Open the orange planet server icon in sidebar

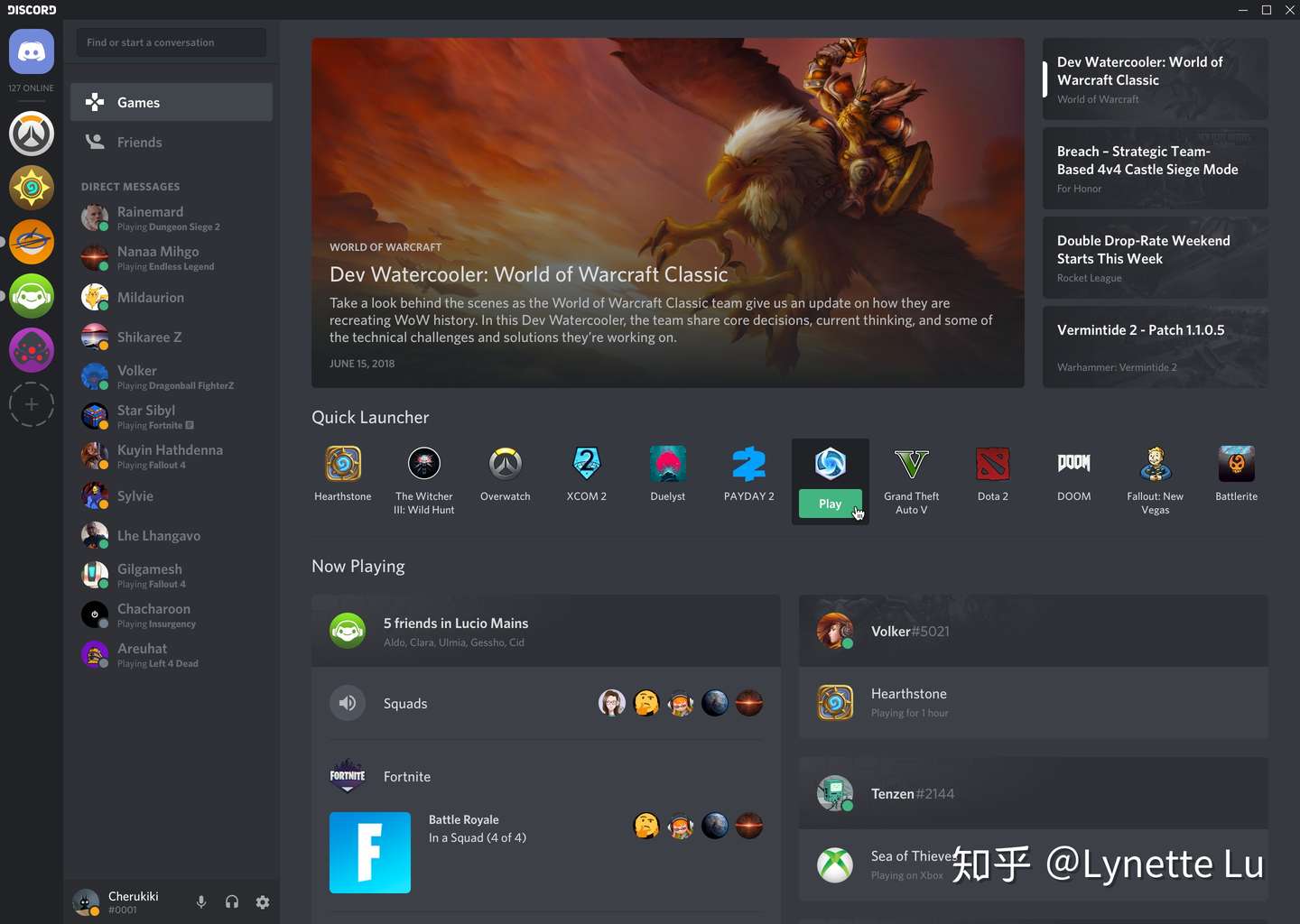coord(32,242)
